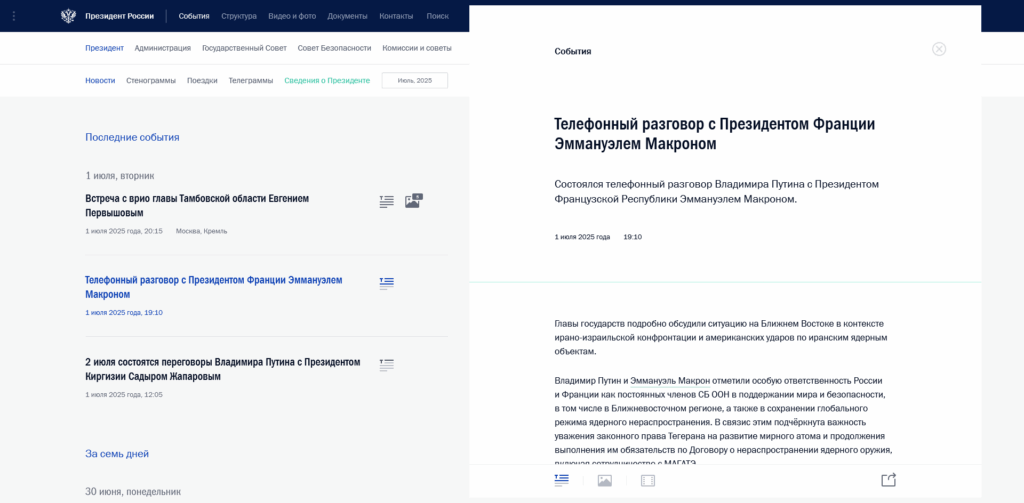The height and width of the screenshot is (503, 1024).
Task: Open photo icon for Tambov governor meeting
Action: 413,201
